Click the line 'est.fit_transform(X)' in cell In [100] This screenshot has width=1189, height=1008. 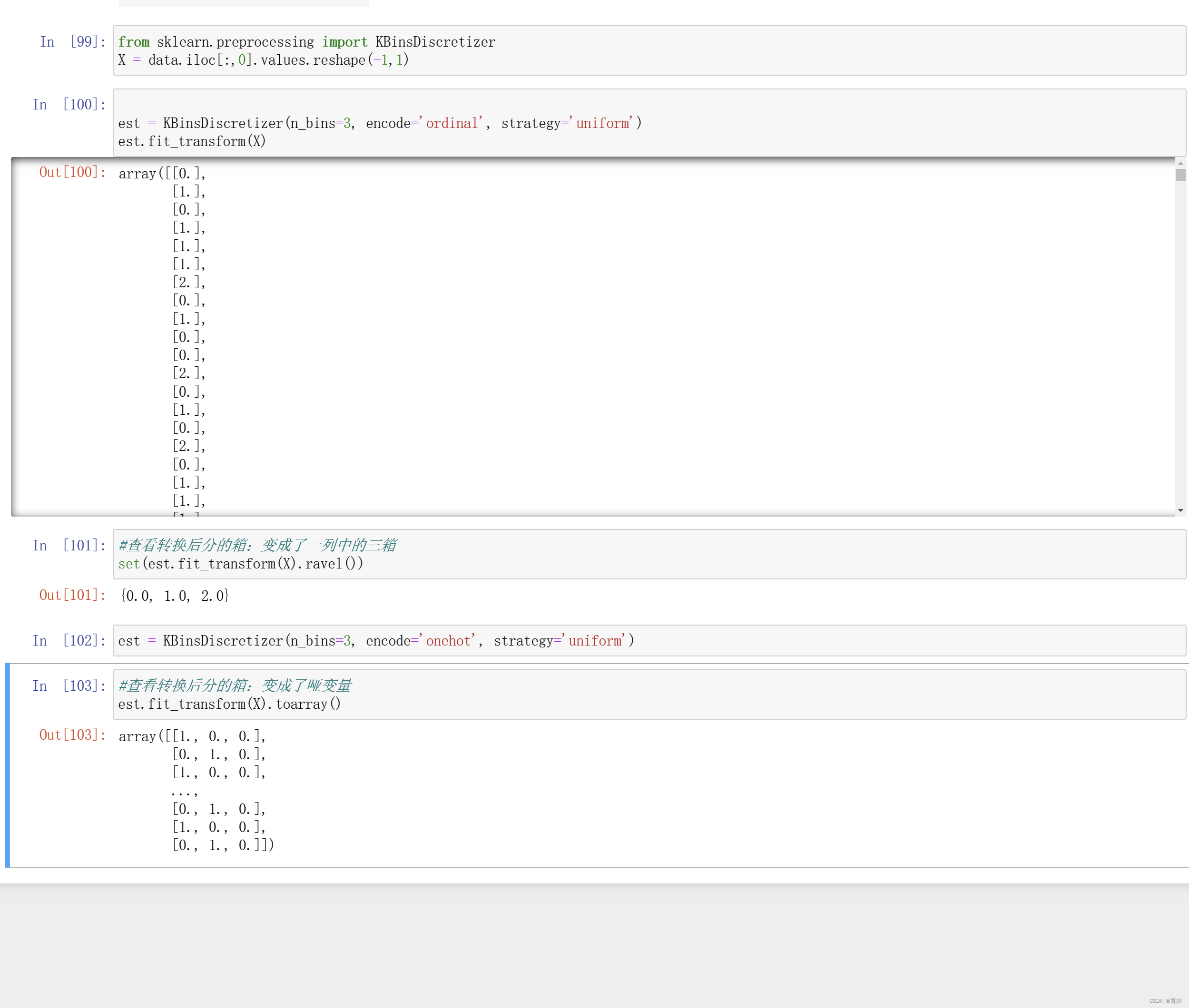point(192,141)
